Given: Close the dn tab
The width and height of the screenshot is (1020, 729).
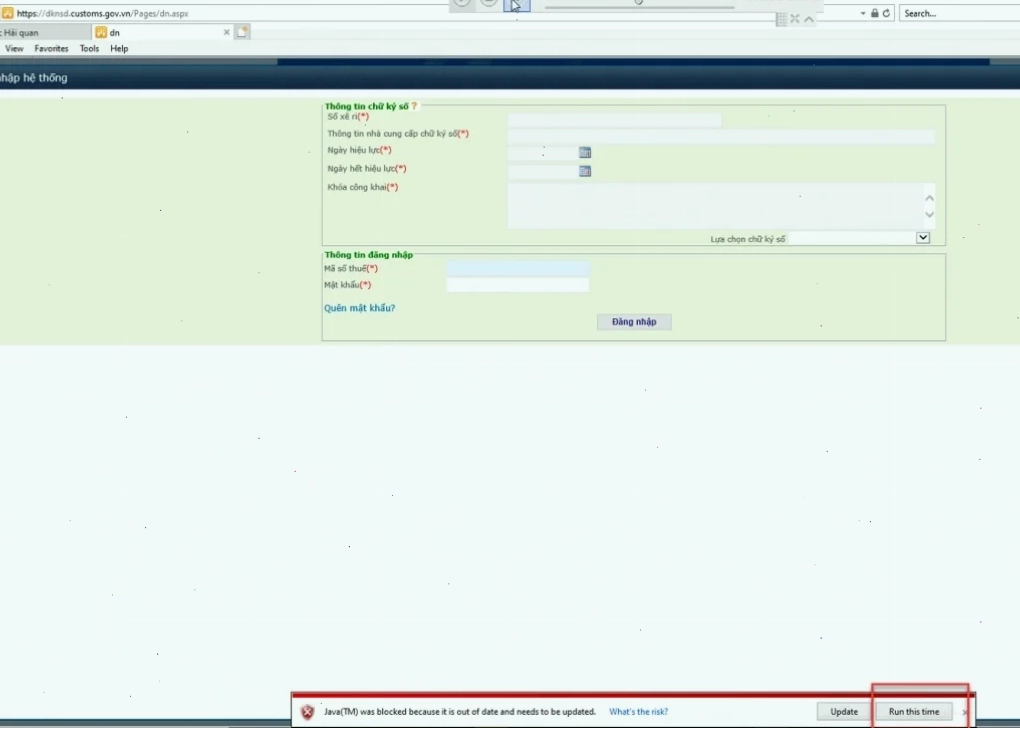Looking at the screenshot, I should [x=226, y=32].
